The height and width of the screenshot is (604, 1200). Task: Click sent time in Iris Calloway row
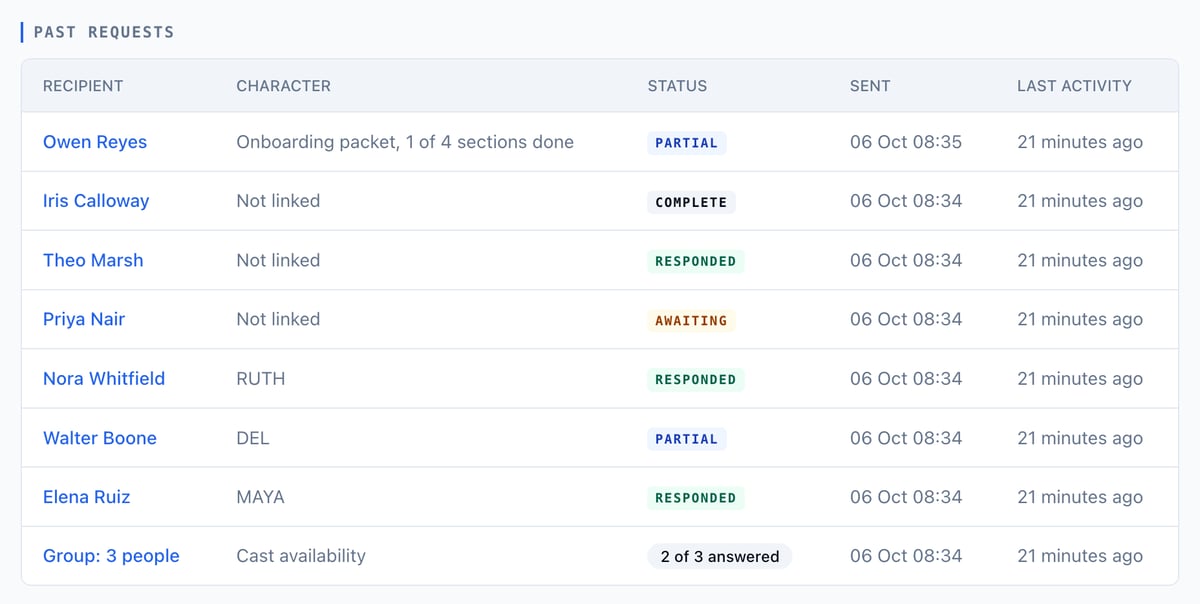pyautogui.click(x=906, y=201)
